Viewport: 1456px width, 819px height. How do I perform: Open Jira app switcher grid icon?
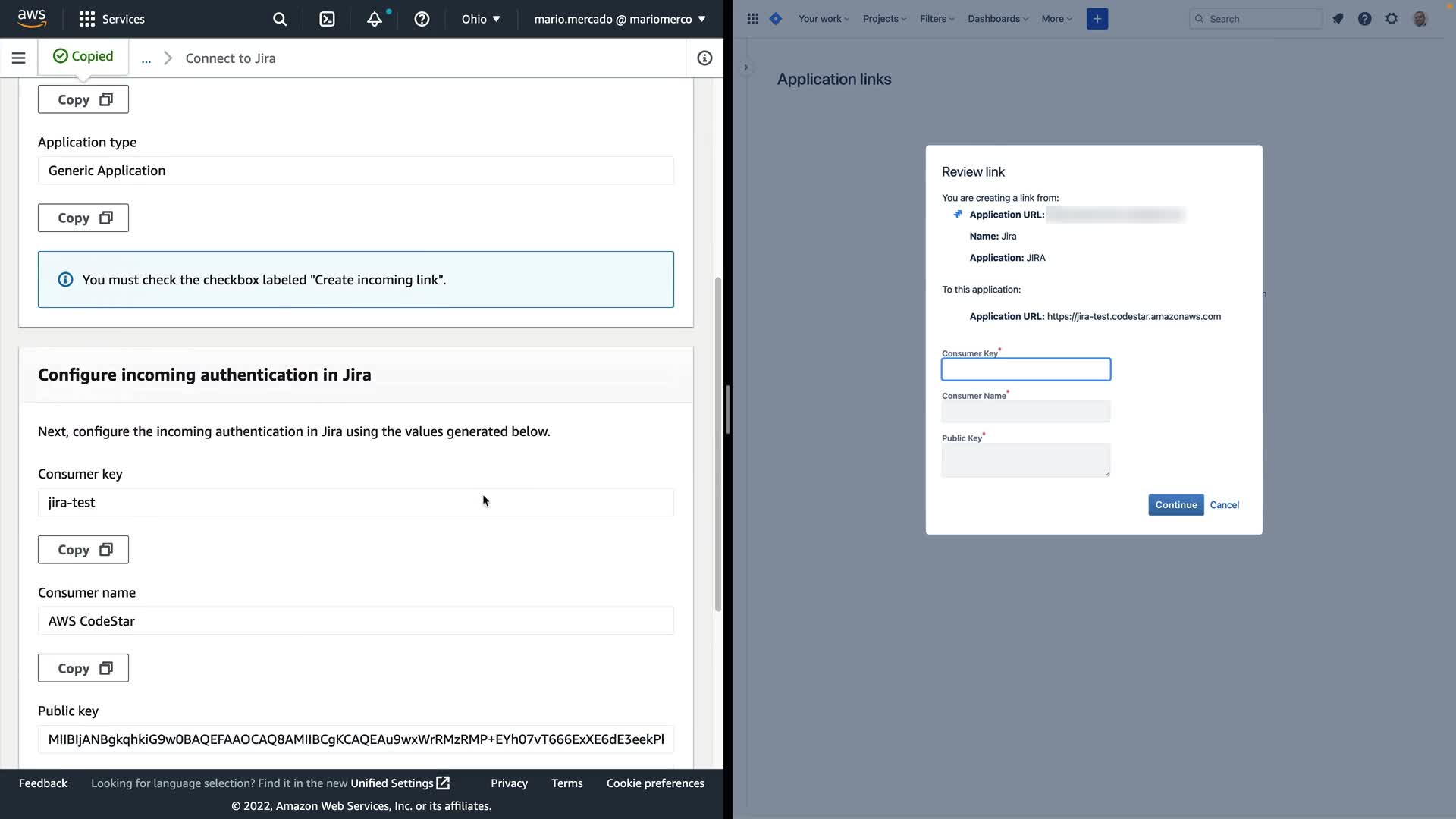click(x=752, y=19)
